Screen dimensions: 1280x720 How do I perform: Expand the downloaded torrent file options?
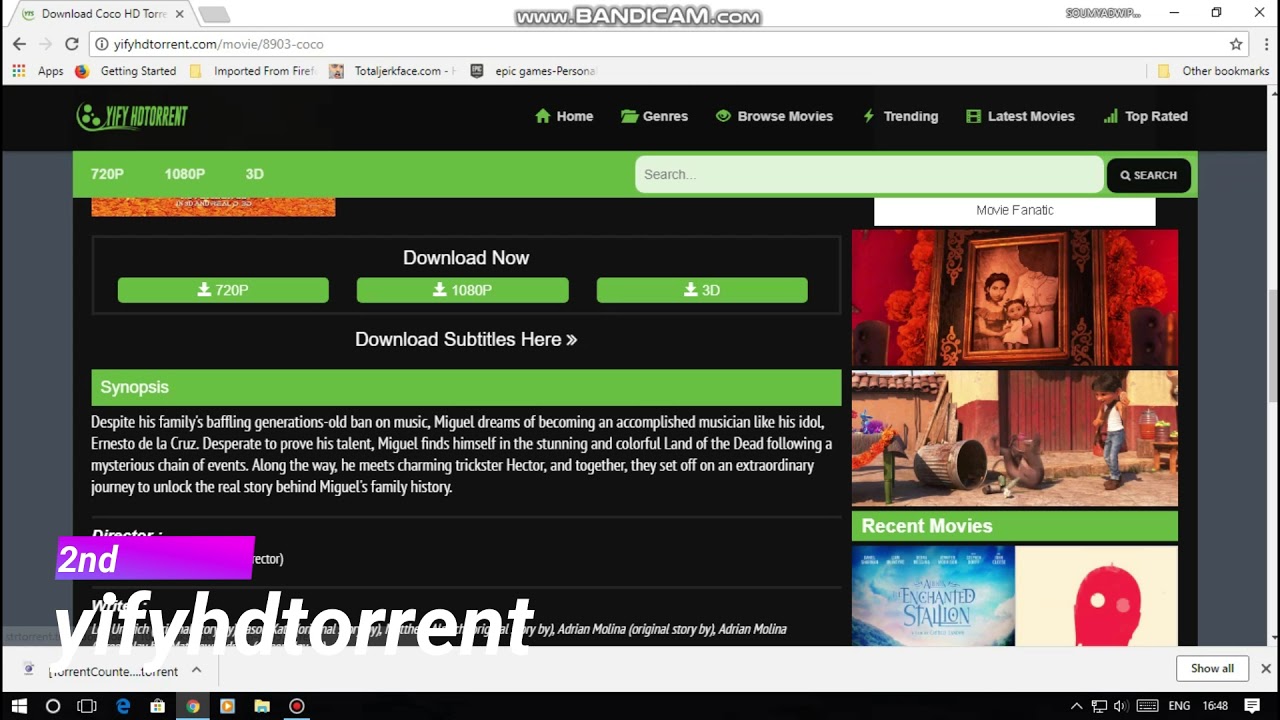click(196, 670)
